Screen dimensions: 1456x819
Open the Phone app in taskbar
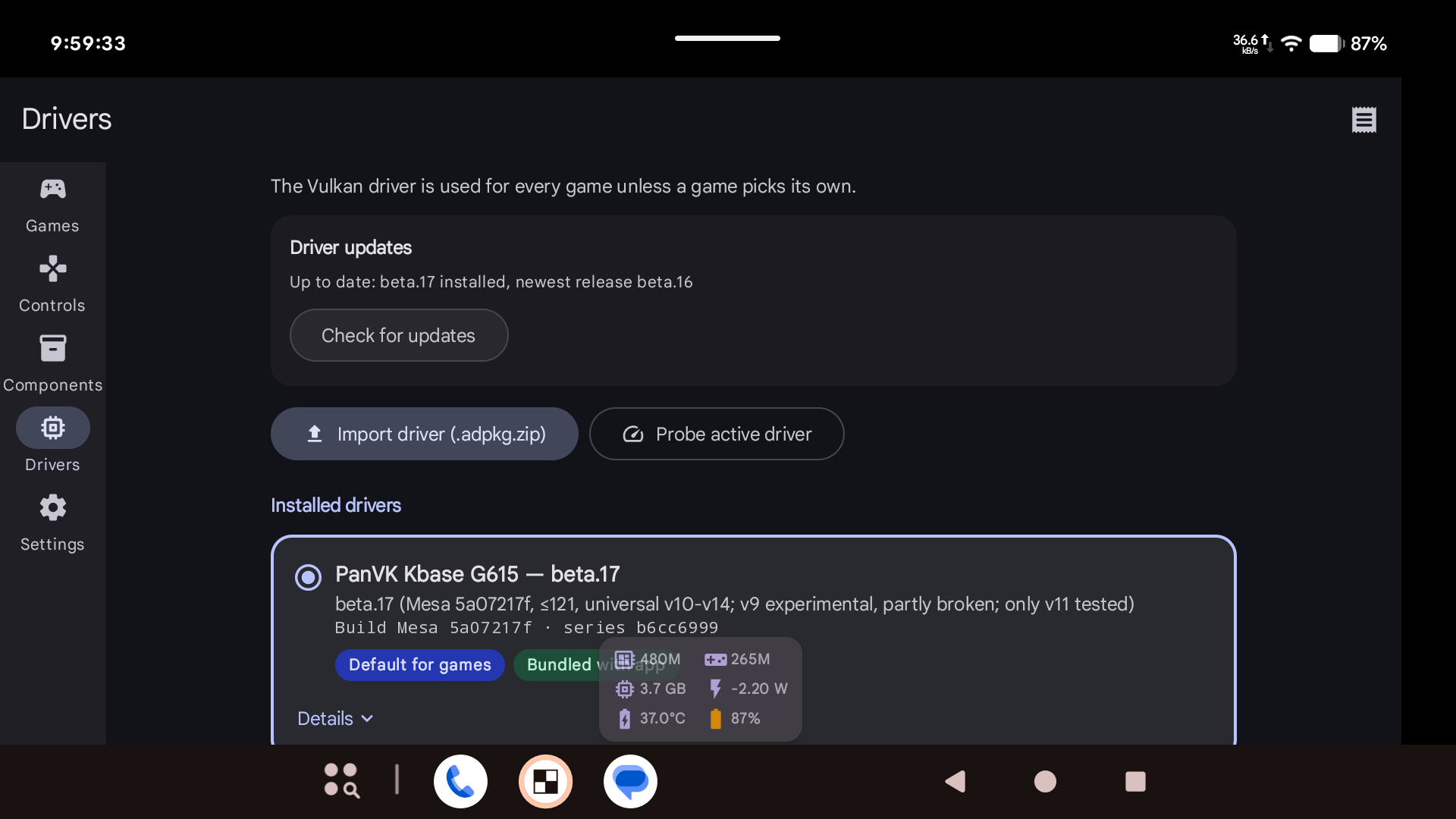(x=460, y=781)
